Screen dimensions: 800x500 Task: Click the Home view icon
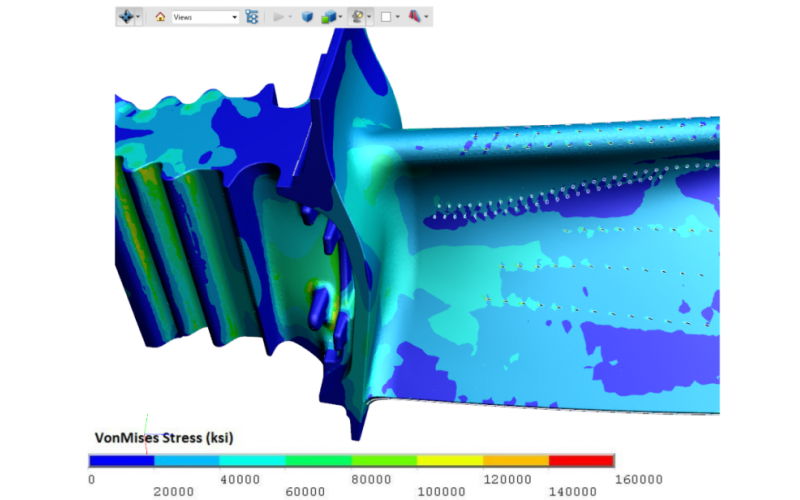[160, 17]
